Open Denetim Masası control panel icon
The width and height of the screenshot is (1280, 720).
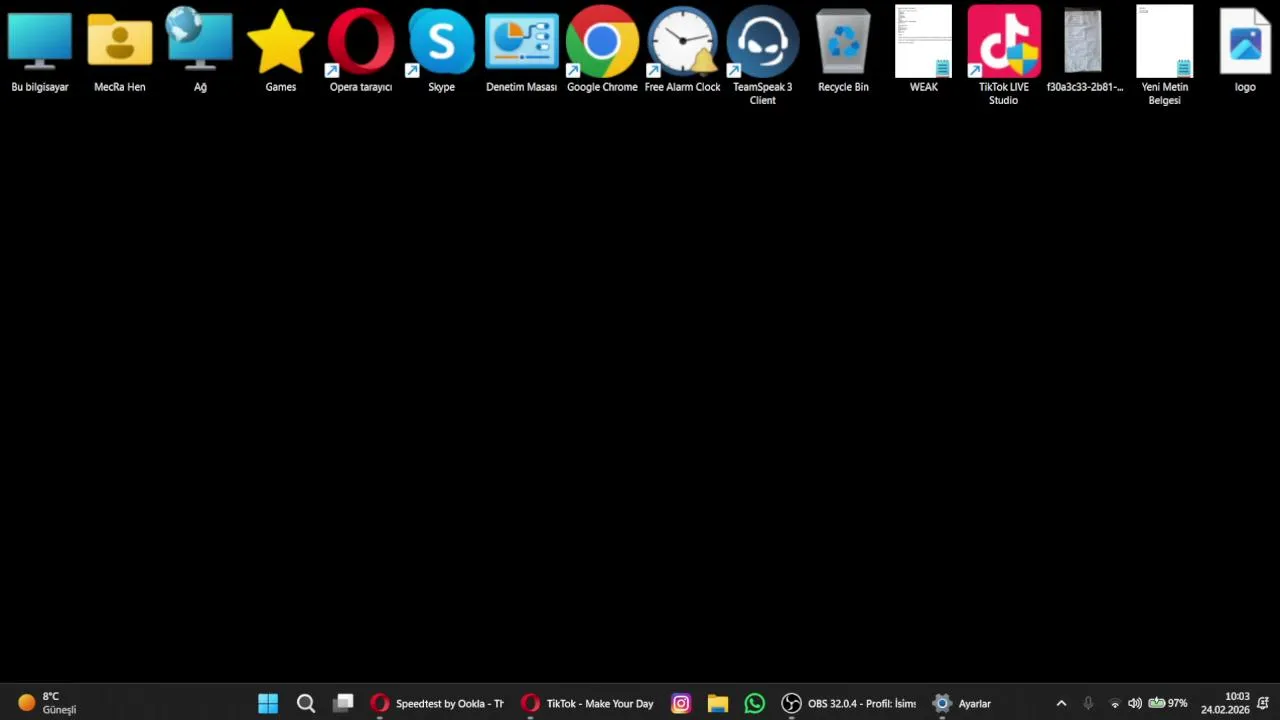click(521, 50)
